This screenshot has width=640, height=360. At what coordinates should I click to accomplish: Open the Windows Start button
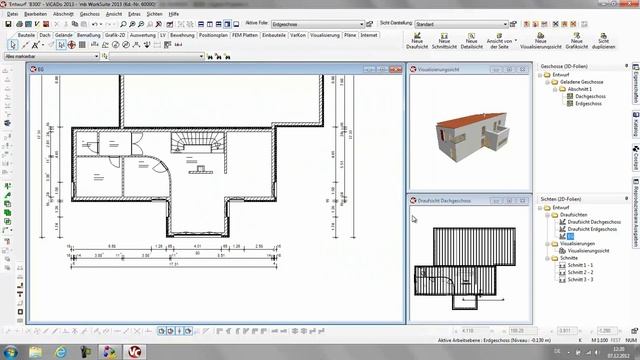10,352
